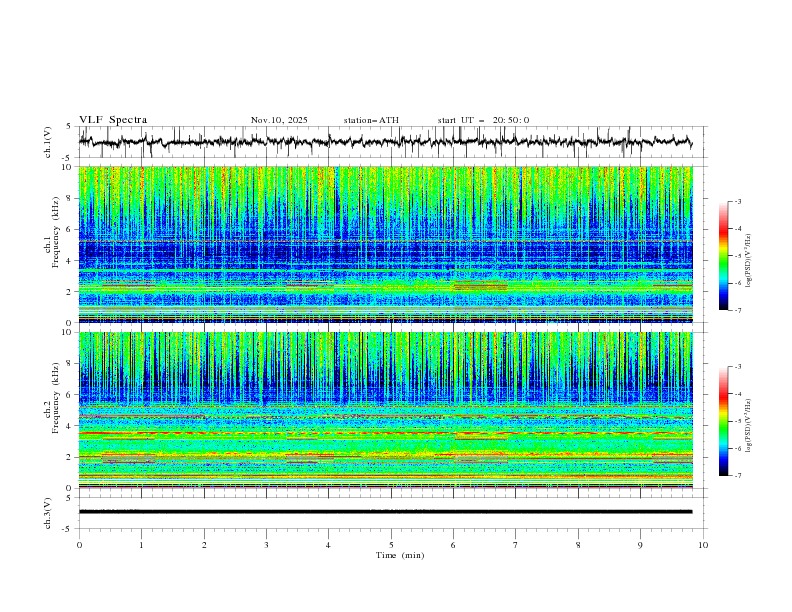792x612 pixels.
Task: Click the ch.3 flat black waveform trace
Action: 385,512
